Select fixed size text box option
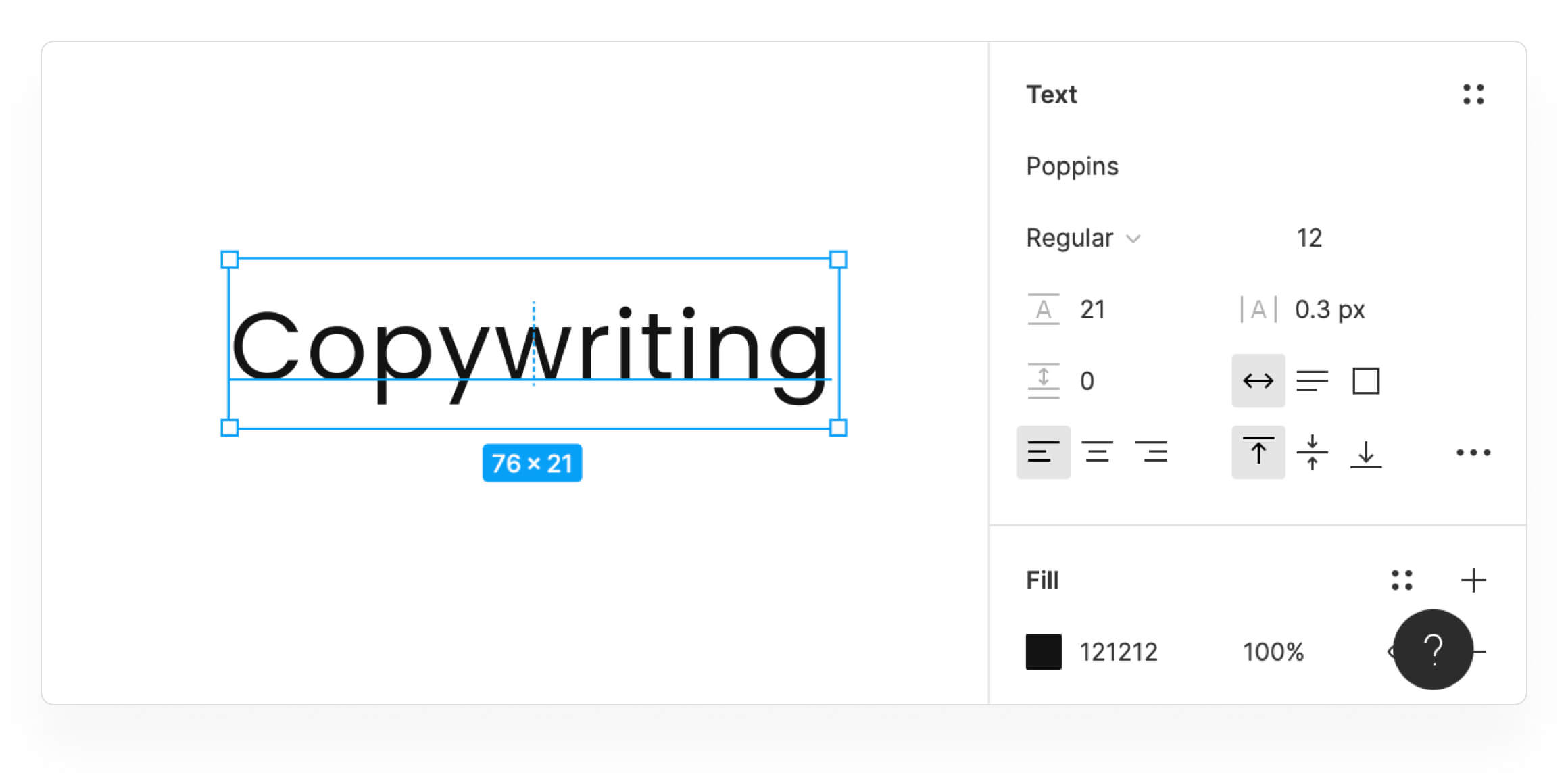 (x=1365, y=381)
